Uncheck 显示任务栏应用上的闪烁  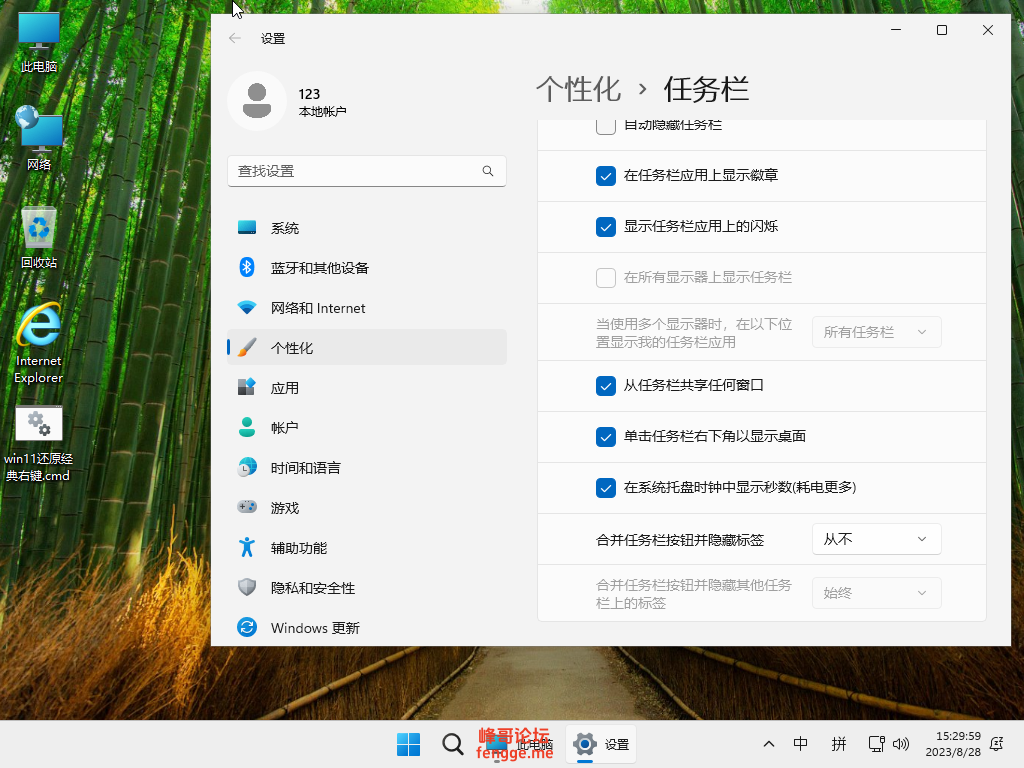pyautogui.click(x=605, y=227)
